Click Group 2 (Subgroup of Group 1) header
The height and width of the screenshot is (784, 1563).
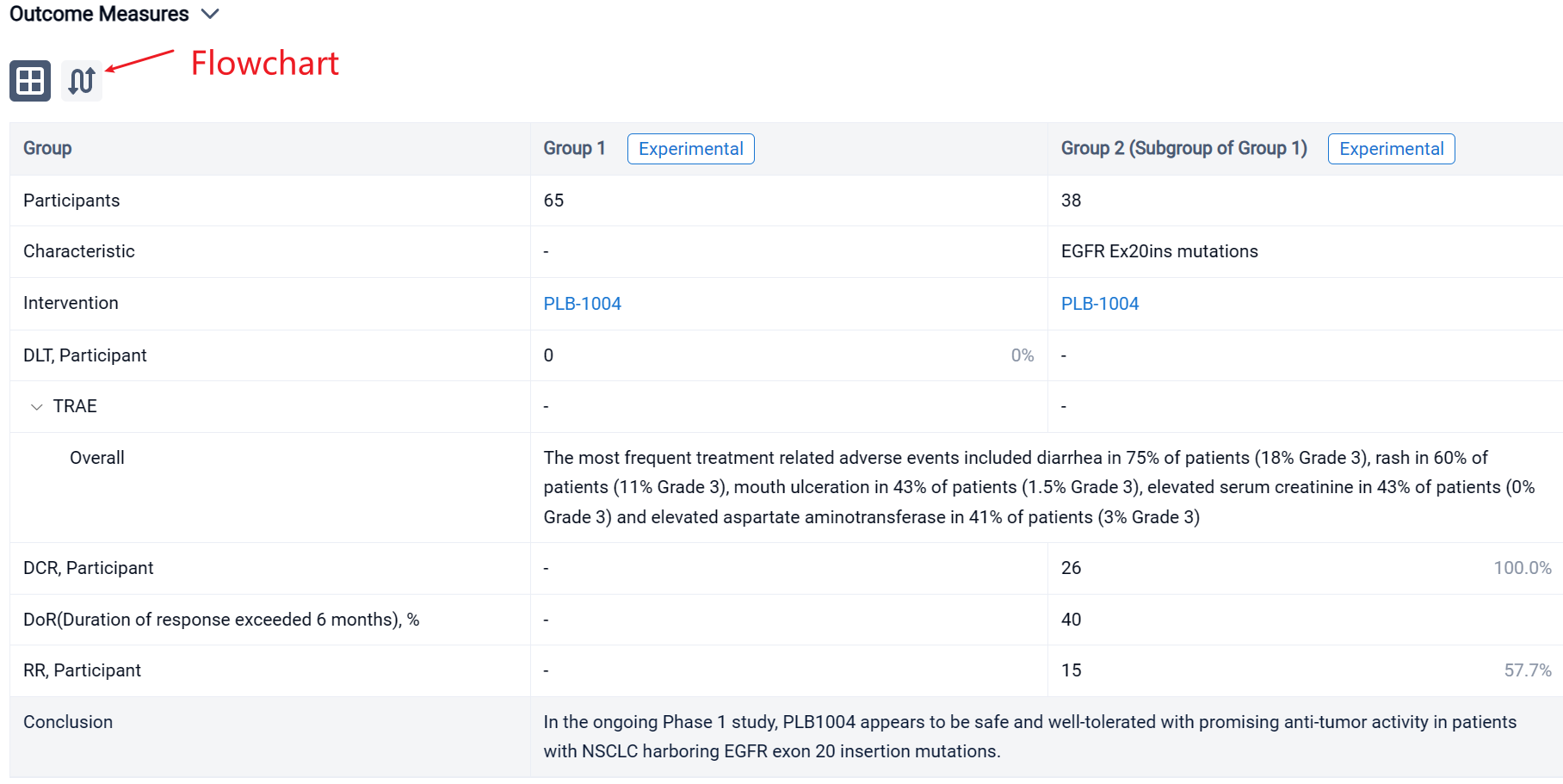1183,148
